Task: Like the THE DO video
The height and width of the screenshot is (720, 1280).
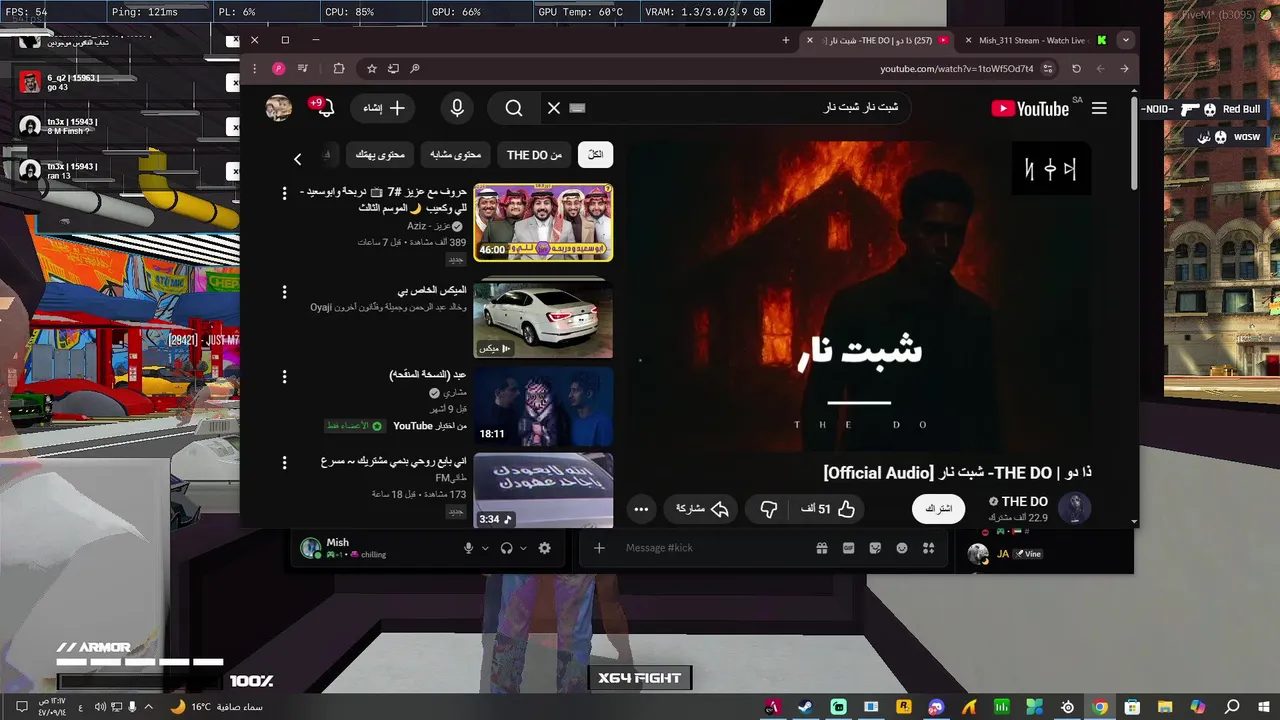Action: 828,509
